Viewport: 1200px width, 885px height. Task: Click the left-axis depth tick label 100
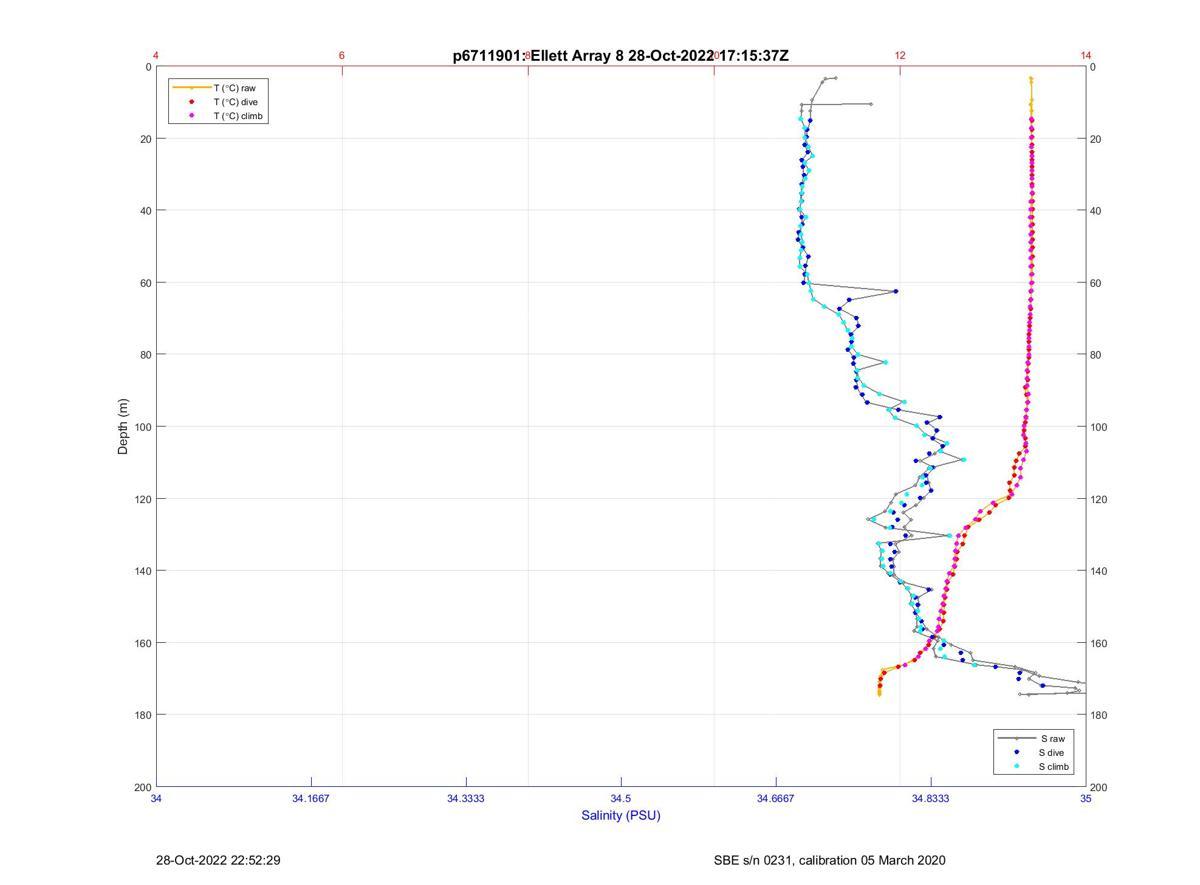[141, 427]
